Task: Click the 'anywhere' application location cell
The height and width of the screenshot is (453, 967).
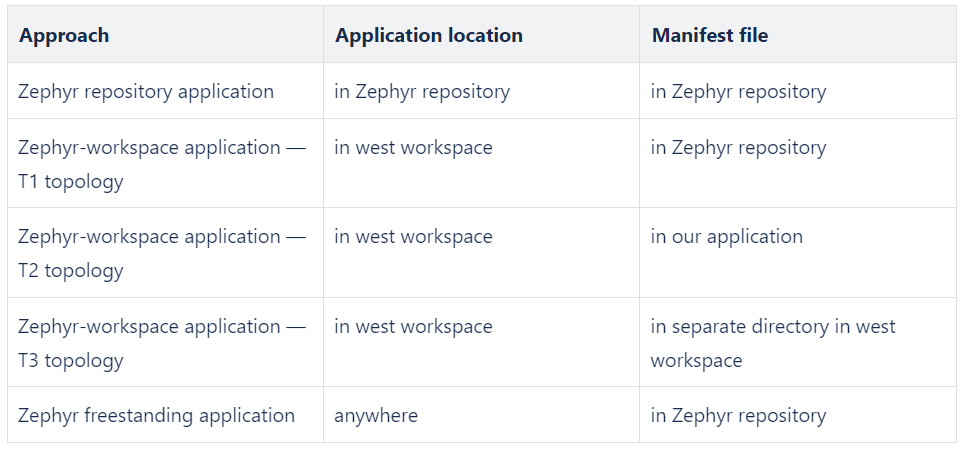Action: [481, 415]
